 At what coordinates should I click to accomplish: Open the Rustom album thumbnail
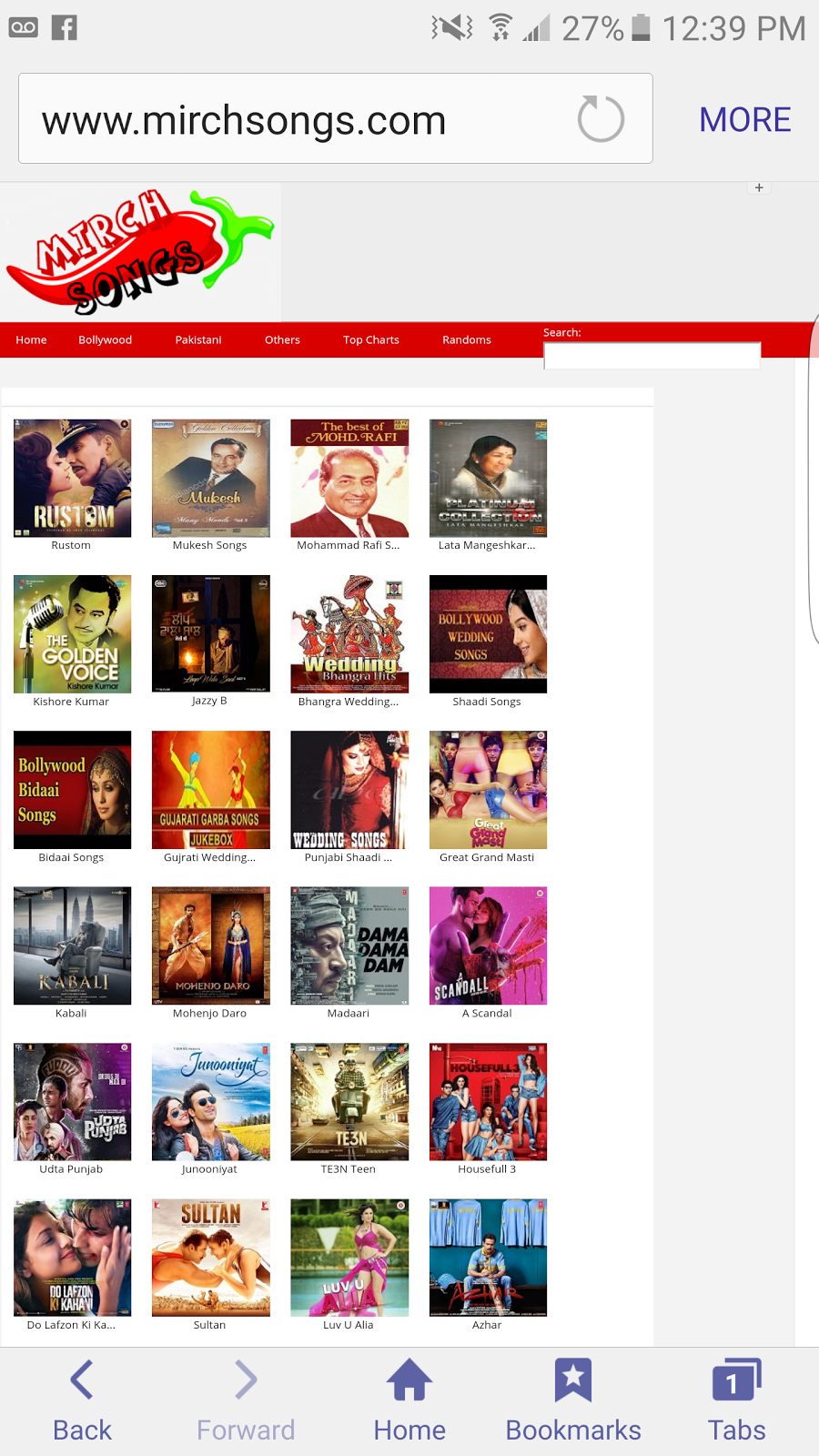click(x=72, y=478)
